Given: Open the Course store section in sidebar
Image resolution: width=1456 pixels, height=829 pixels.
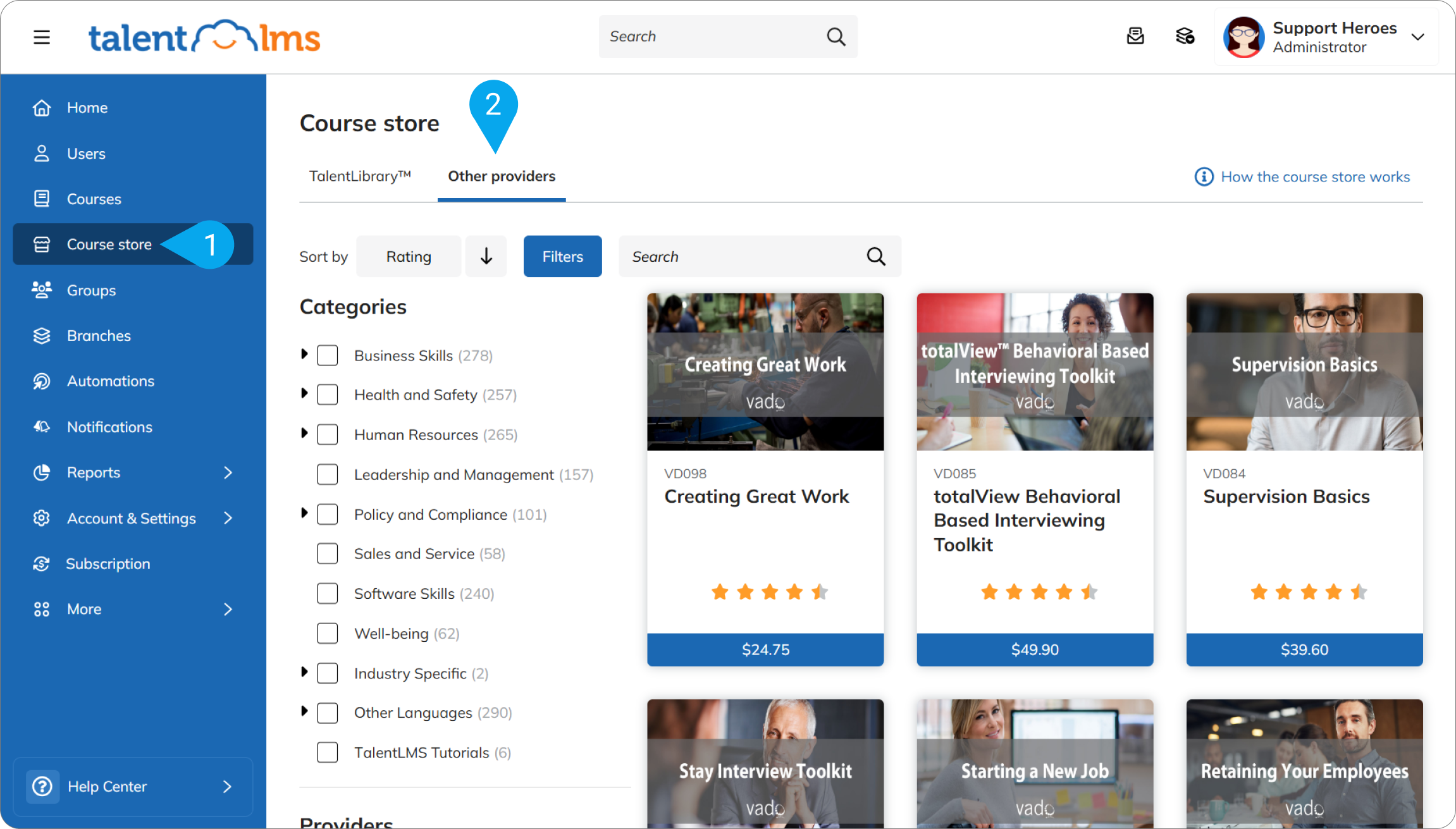Looking at the screenshot, I should pos(109,244).
